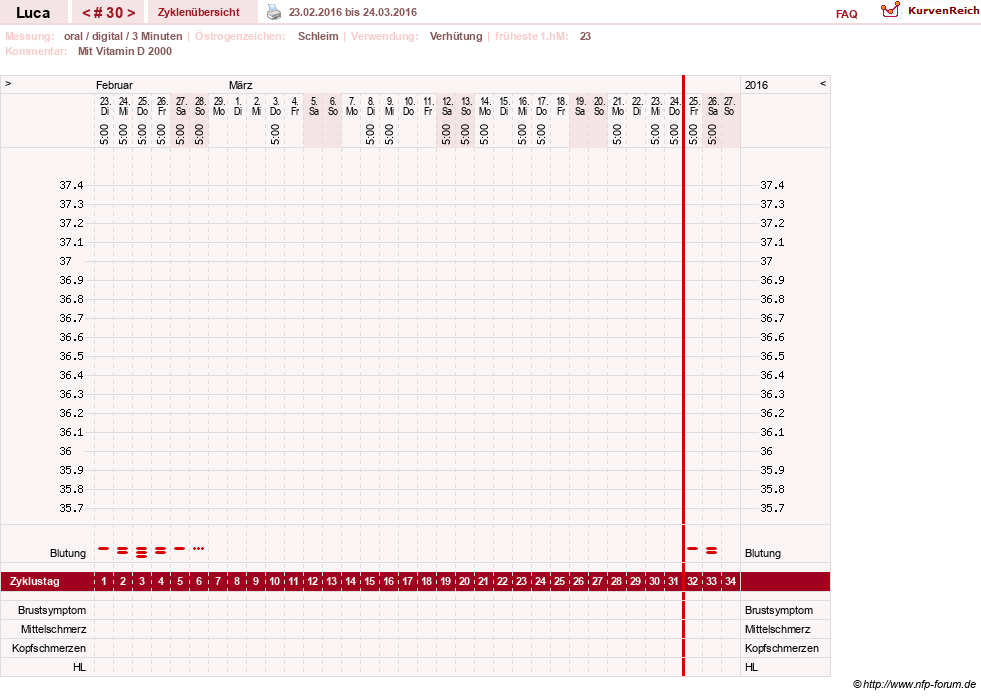
Task: Click the left Kopfschmerzen row label
Action: 49,648
